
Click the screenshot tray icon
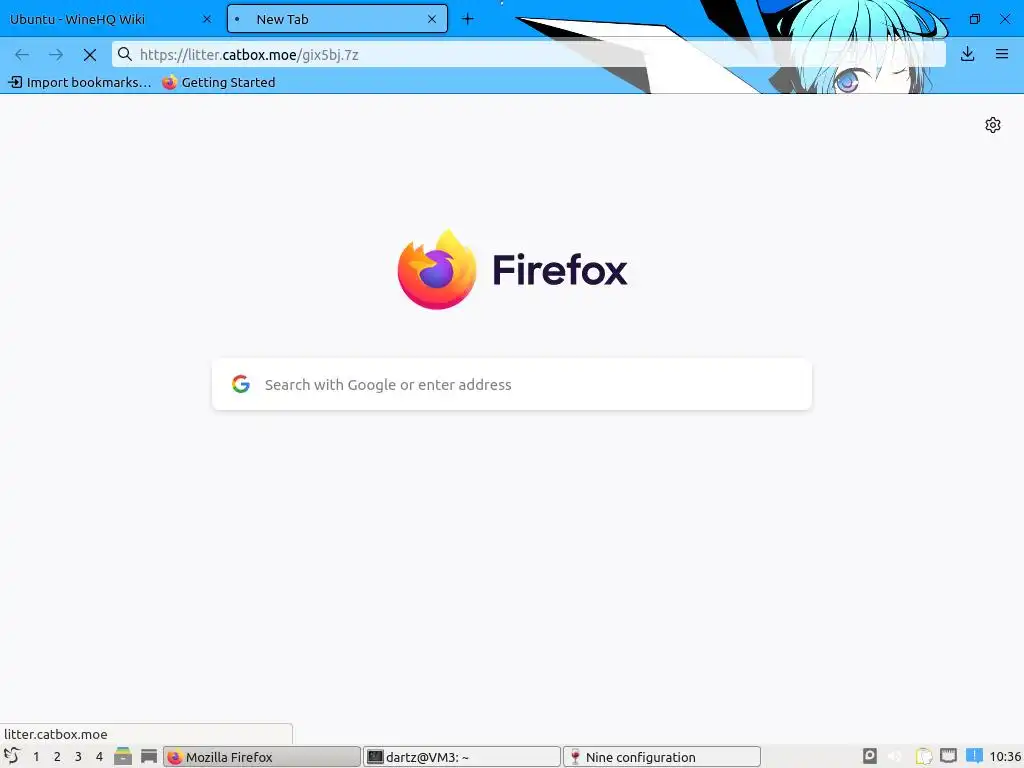(x=870, y=756)
